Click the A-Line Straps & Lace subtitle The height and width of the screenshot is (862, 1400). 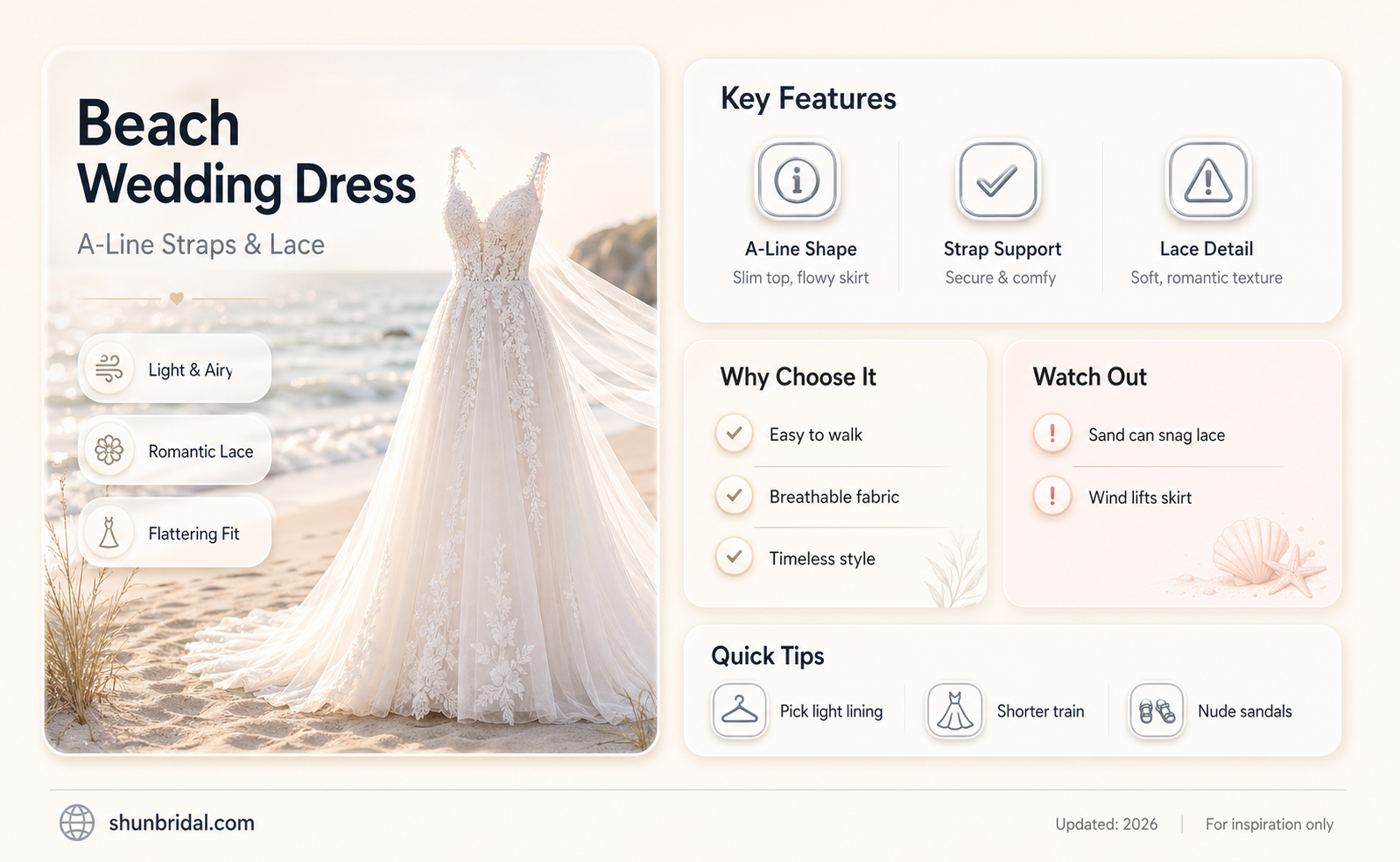[x=201, y=244]
